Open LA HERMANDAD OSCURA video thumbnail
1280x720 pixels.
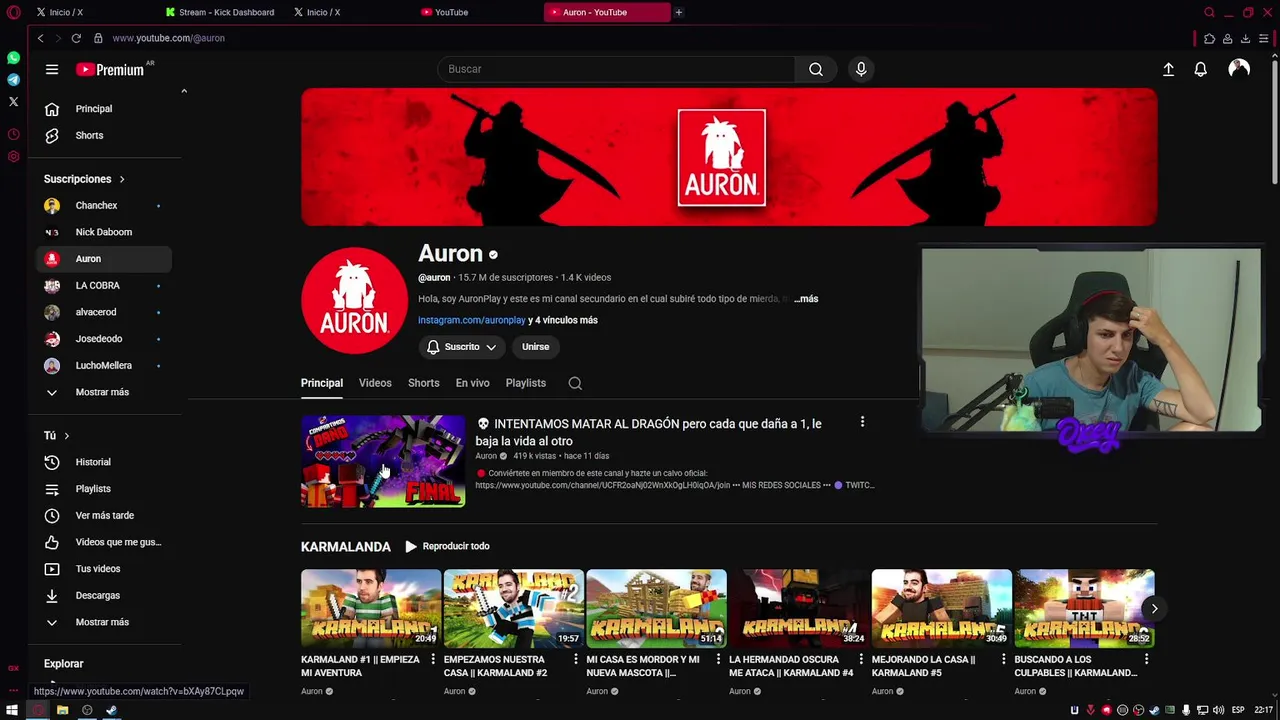coord(799,608)
